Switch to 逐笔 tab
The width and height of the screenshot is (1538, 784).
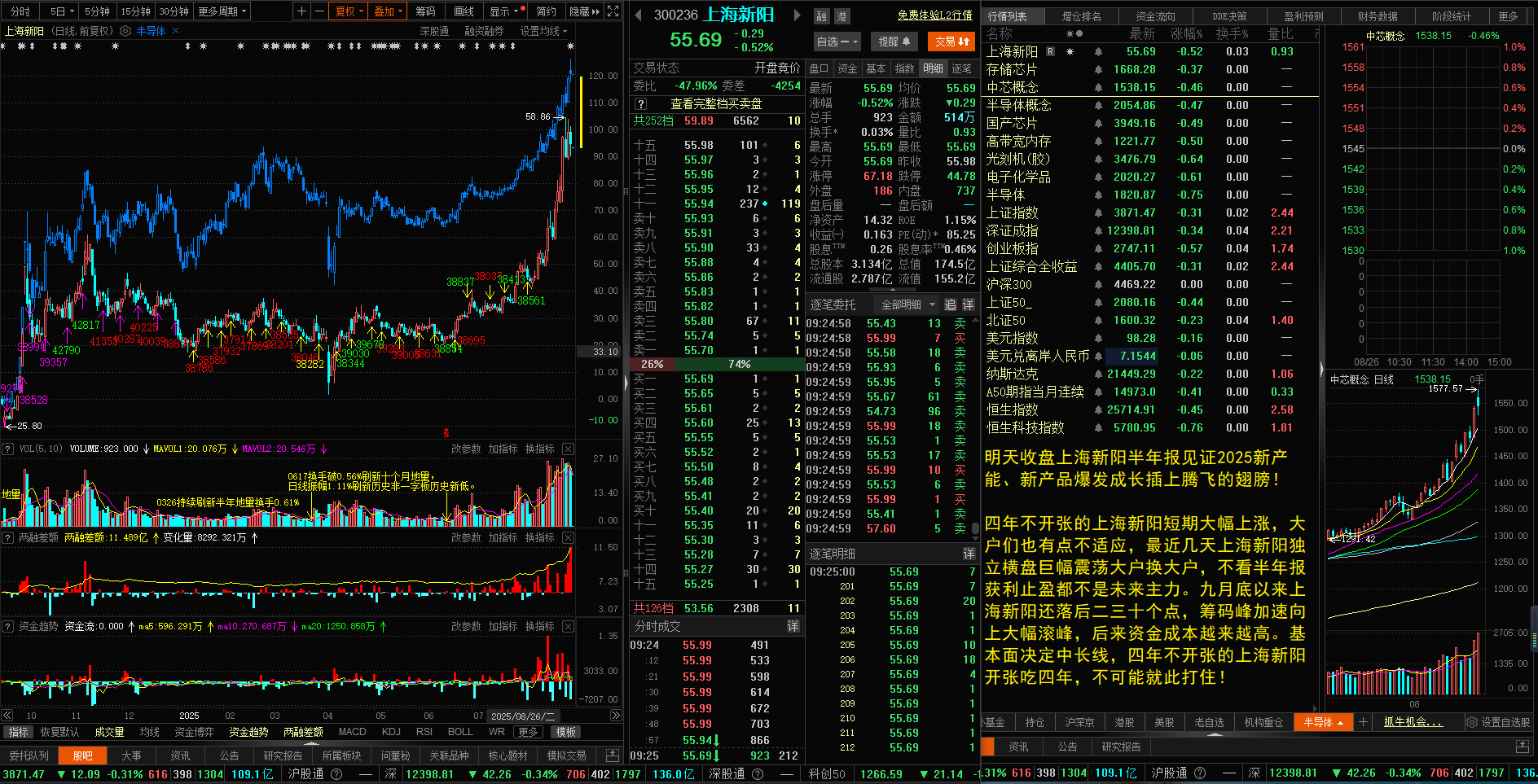pos(962,68)
